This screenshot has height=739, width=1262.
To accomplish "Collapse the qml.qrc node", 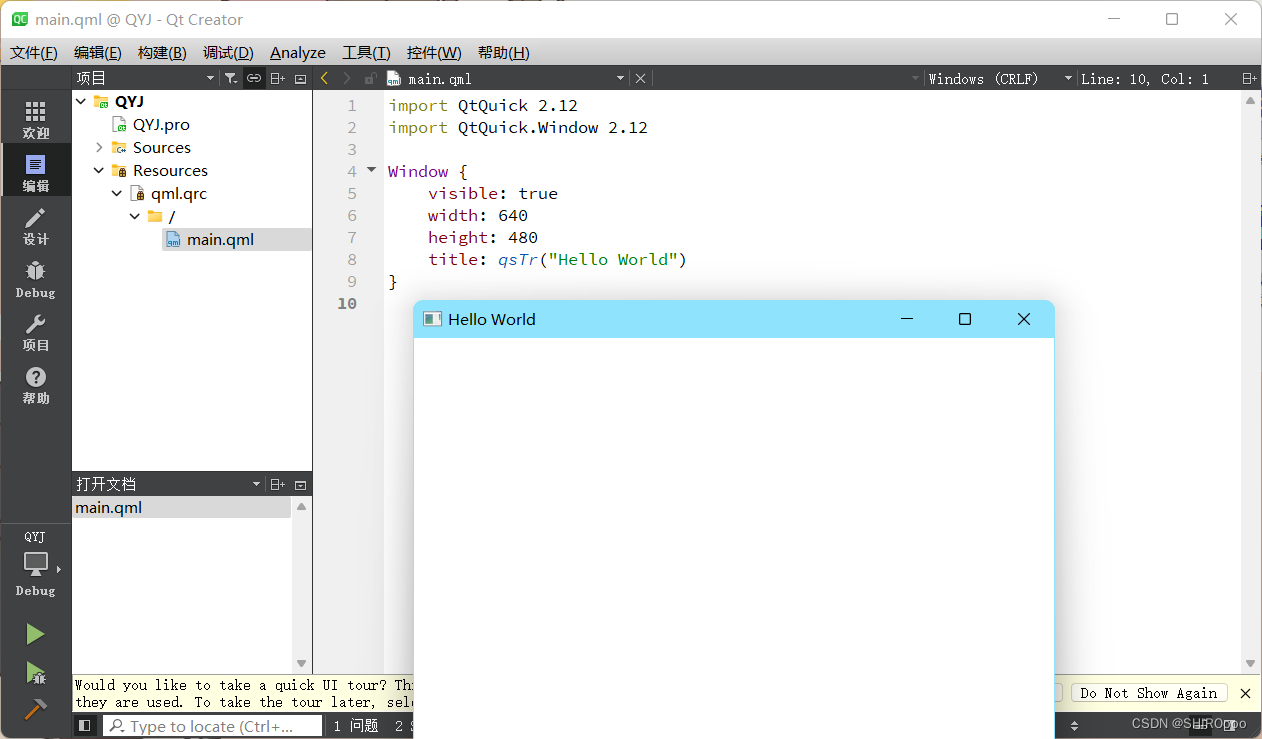I will coord(117,193).
